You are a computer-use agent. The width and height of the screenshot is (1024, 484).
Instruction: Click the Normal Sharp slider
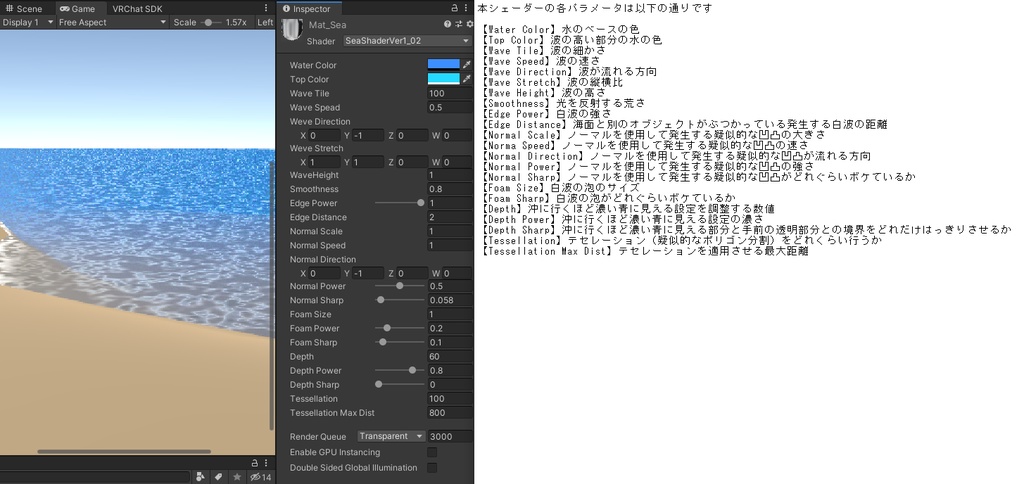coord(400,300)
